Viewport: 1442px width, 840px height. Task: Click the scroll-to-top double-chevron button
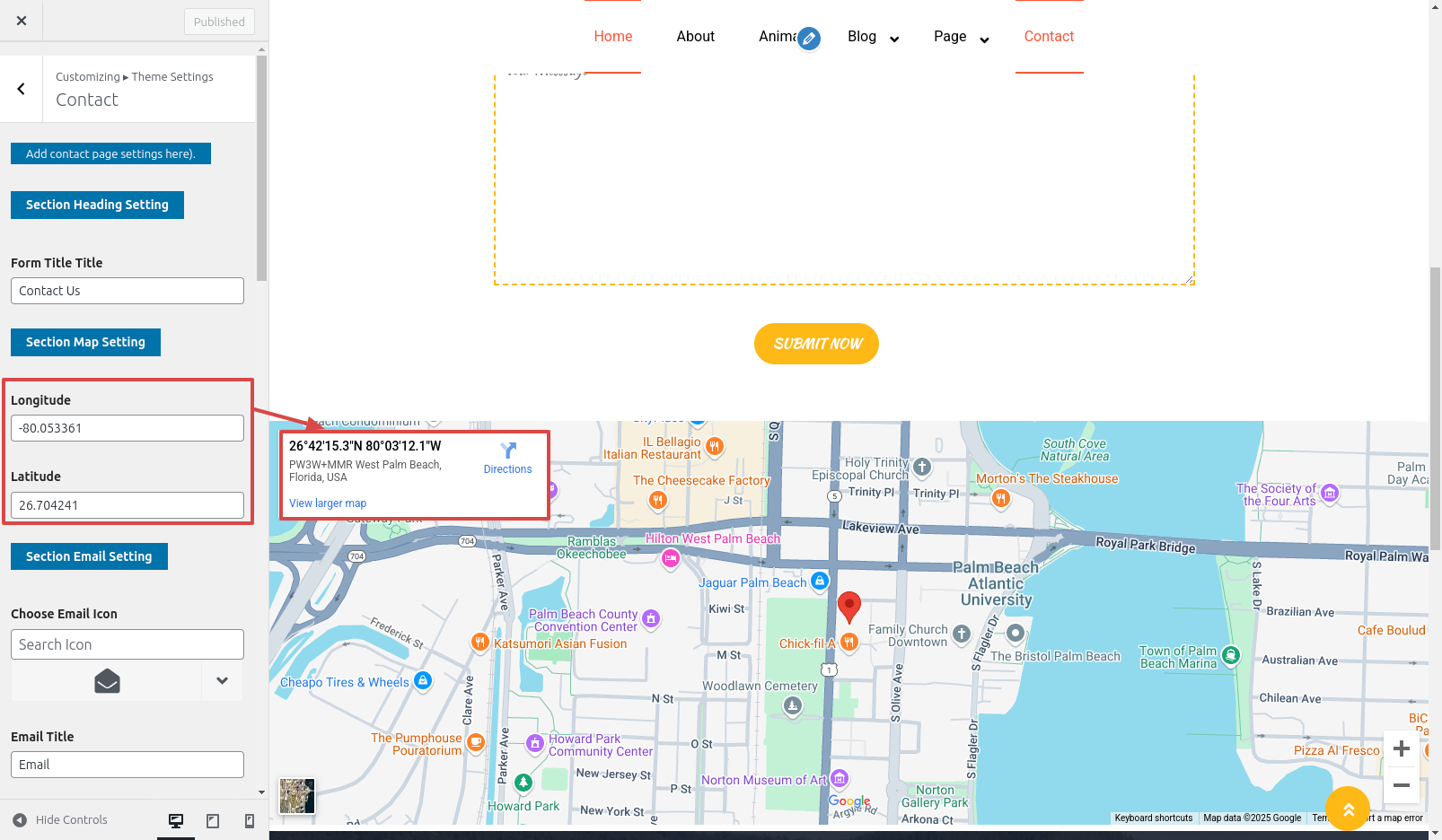pos(1348,809)
